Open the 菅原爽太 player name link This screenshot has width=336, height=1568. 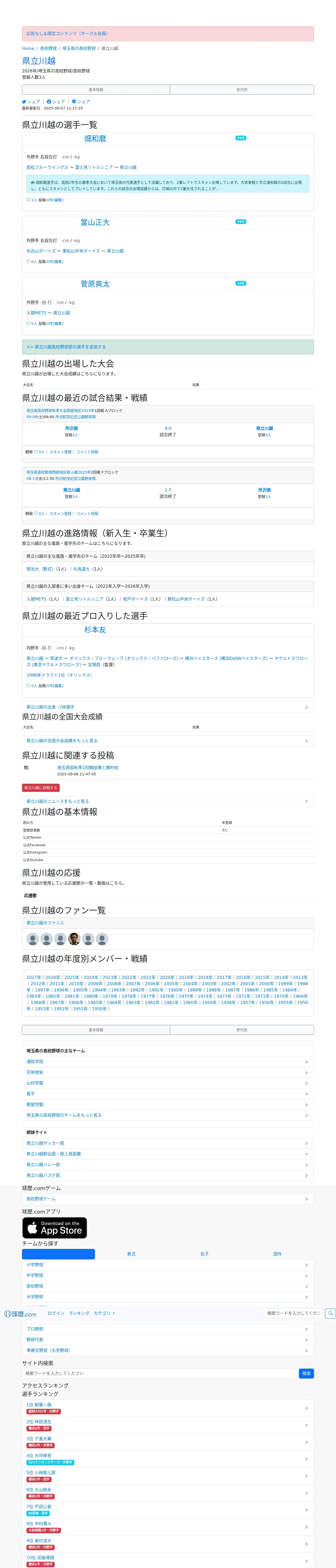pos(95,284)
